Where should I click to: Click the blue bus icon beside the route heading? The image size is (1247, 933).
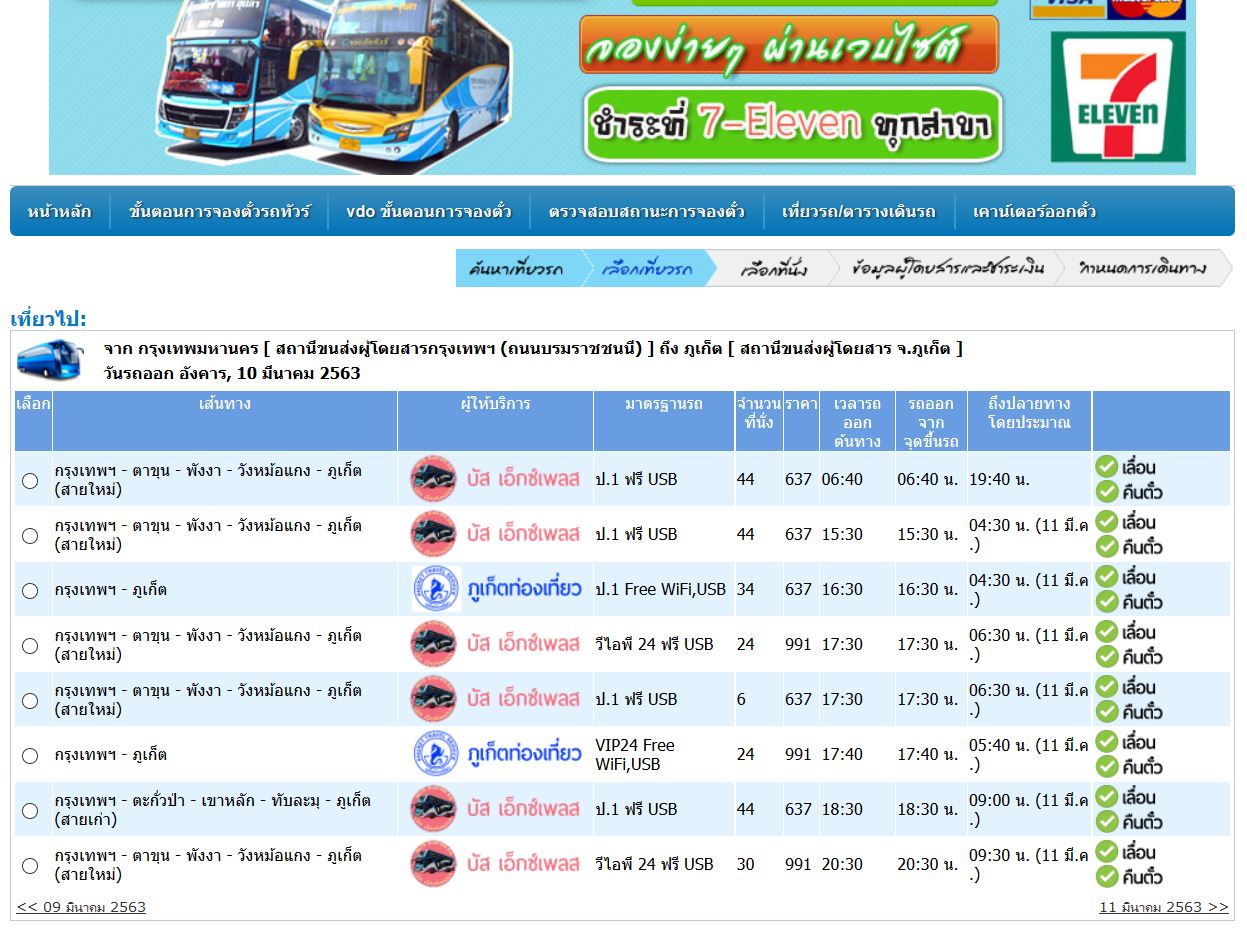[x=51, y=360]
